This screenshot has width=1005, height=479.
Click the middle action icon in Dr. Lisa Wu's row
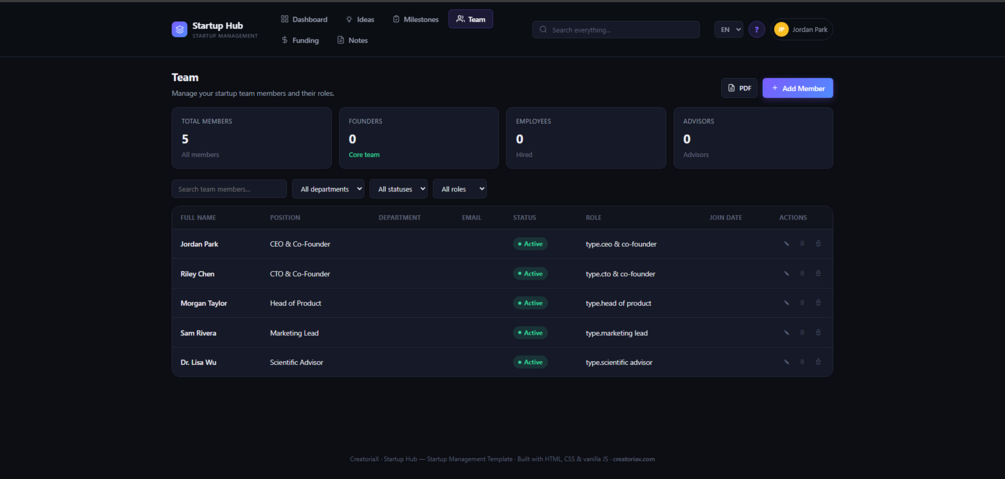(802, 362)
